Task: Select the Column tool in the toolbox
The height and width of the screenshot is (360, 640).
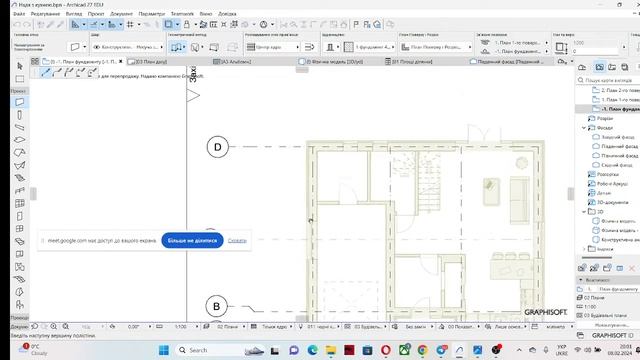Action: tap(20, 115)
